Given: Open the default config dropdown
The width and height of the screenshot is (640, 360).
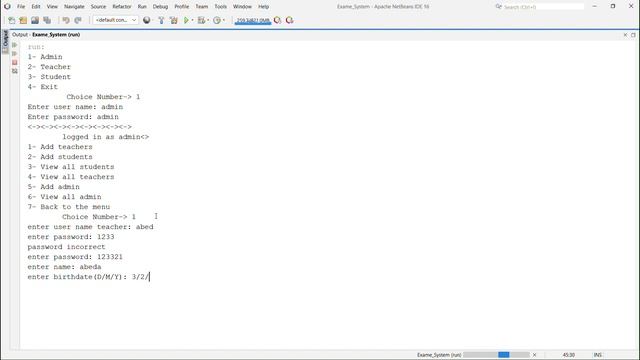Looking at the screenshot, I should coord(116,20).
